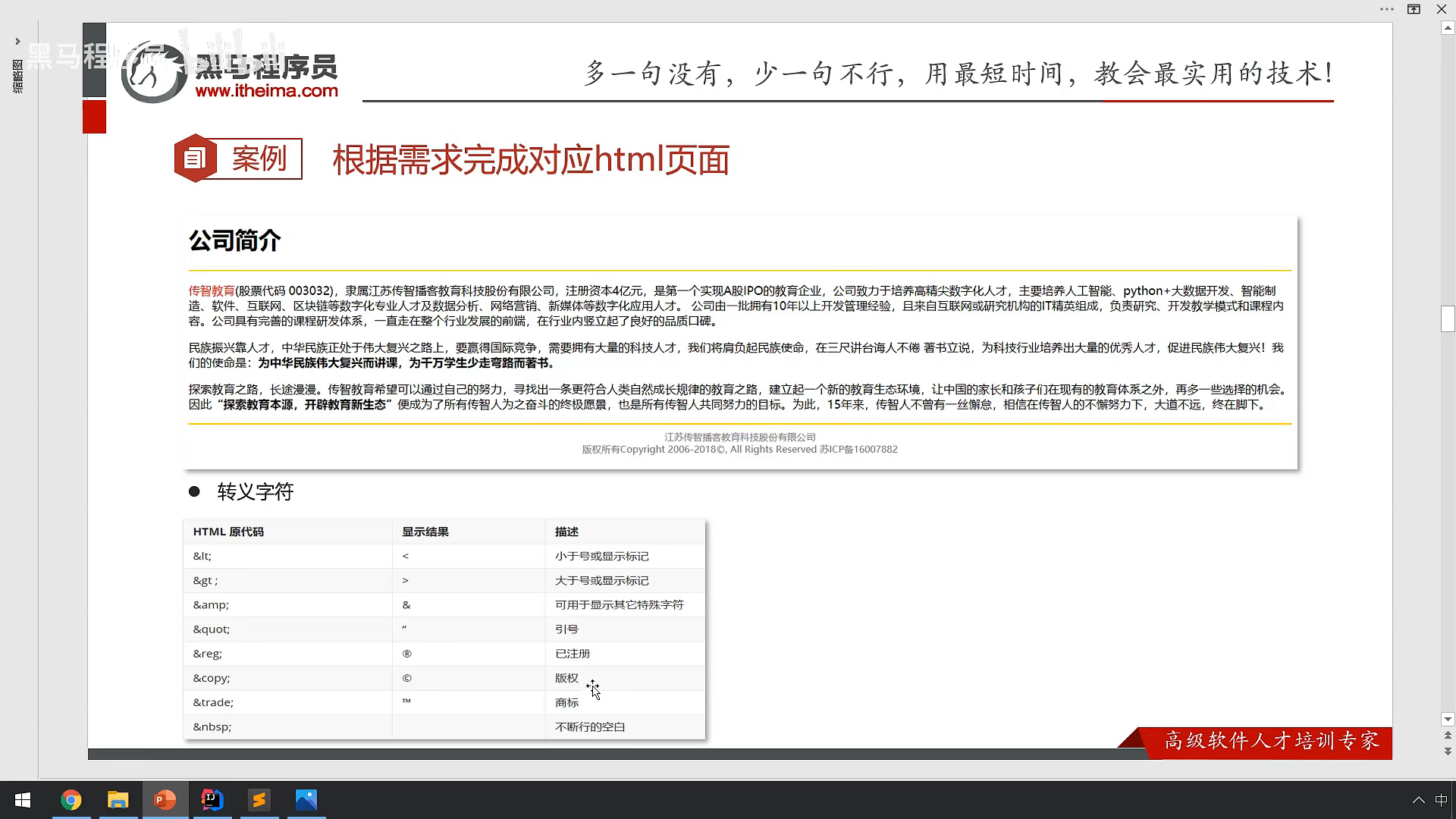This screenshot has width=1456, height=819.
Task: Click the www.itheima.com logo text
Action: pyautogui.click(x=266, y=91)
